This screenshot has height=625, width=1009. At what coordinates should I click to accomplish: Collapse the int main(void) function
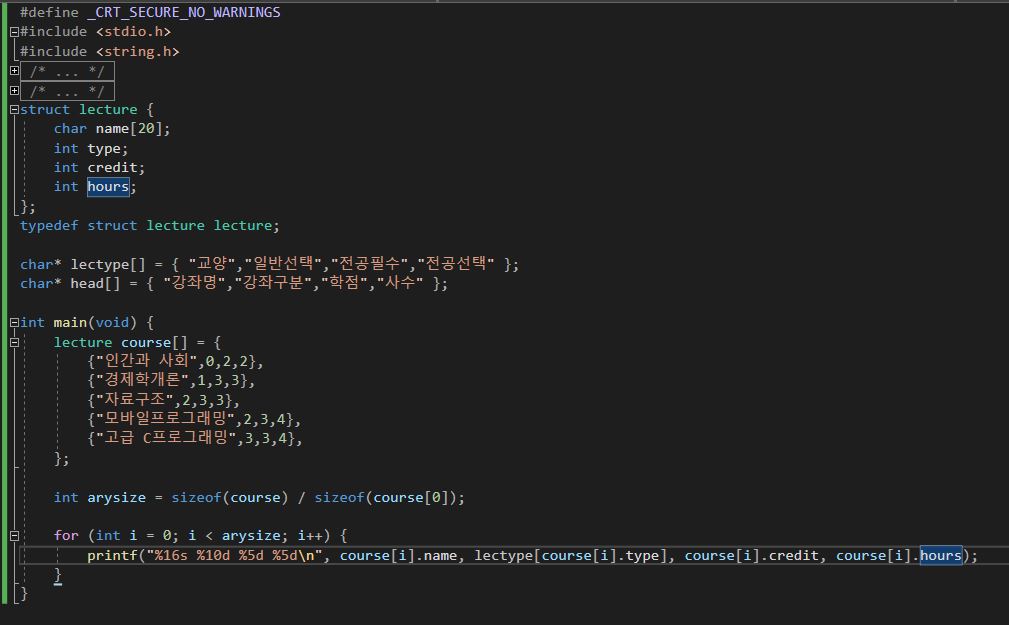(x=14, y=323)
